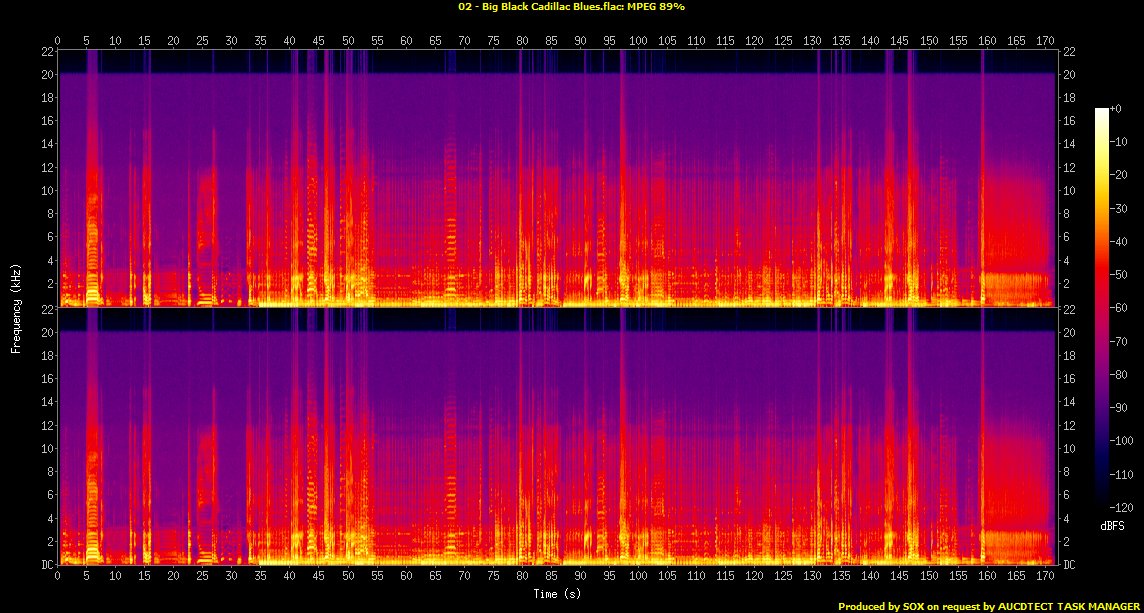Click the "-40" color scale value
This screenshot has width=1144, height=613.
[1118, 241]
